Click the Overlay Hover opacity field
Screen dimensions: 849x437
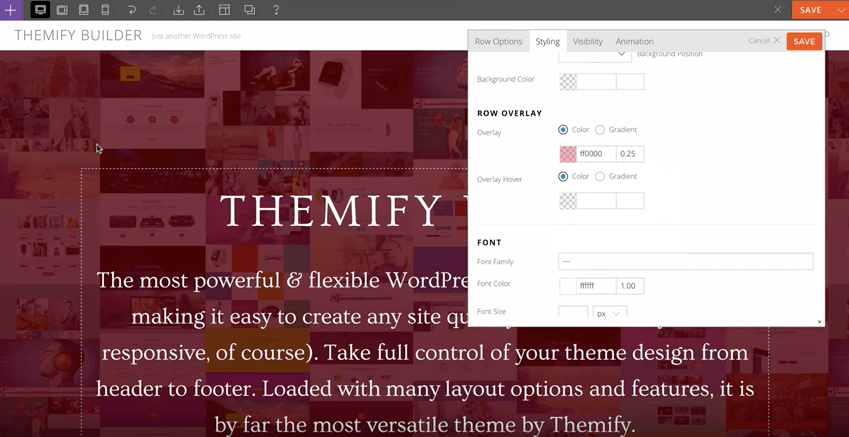(x=630, y=201)
